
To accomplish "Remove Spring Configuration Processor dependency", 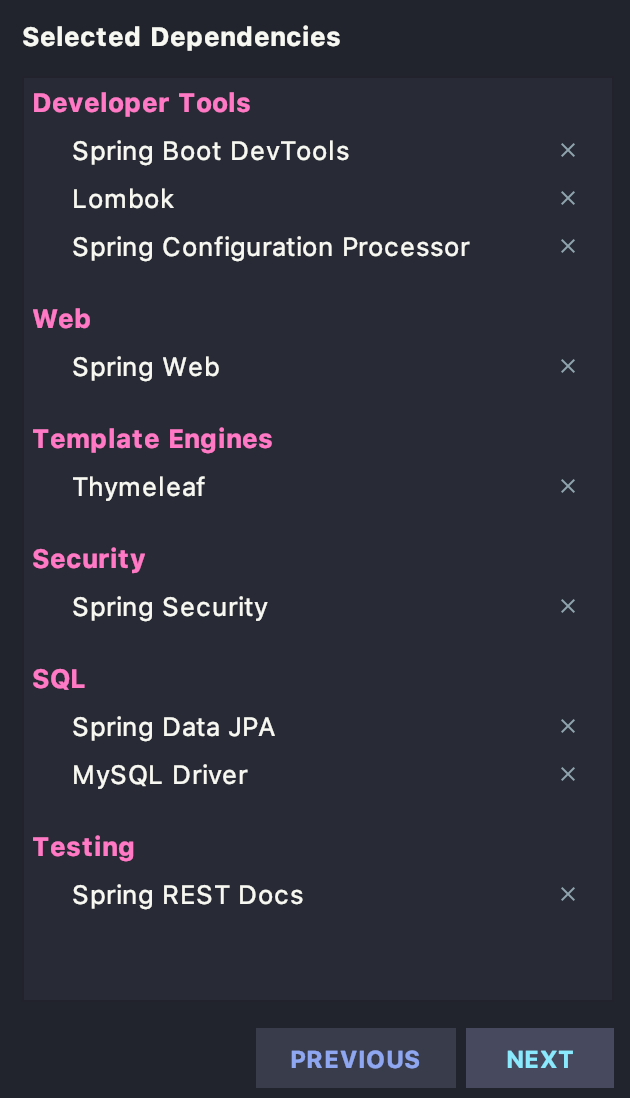I will coord(568,246).
